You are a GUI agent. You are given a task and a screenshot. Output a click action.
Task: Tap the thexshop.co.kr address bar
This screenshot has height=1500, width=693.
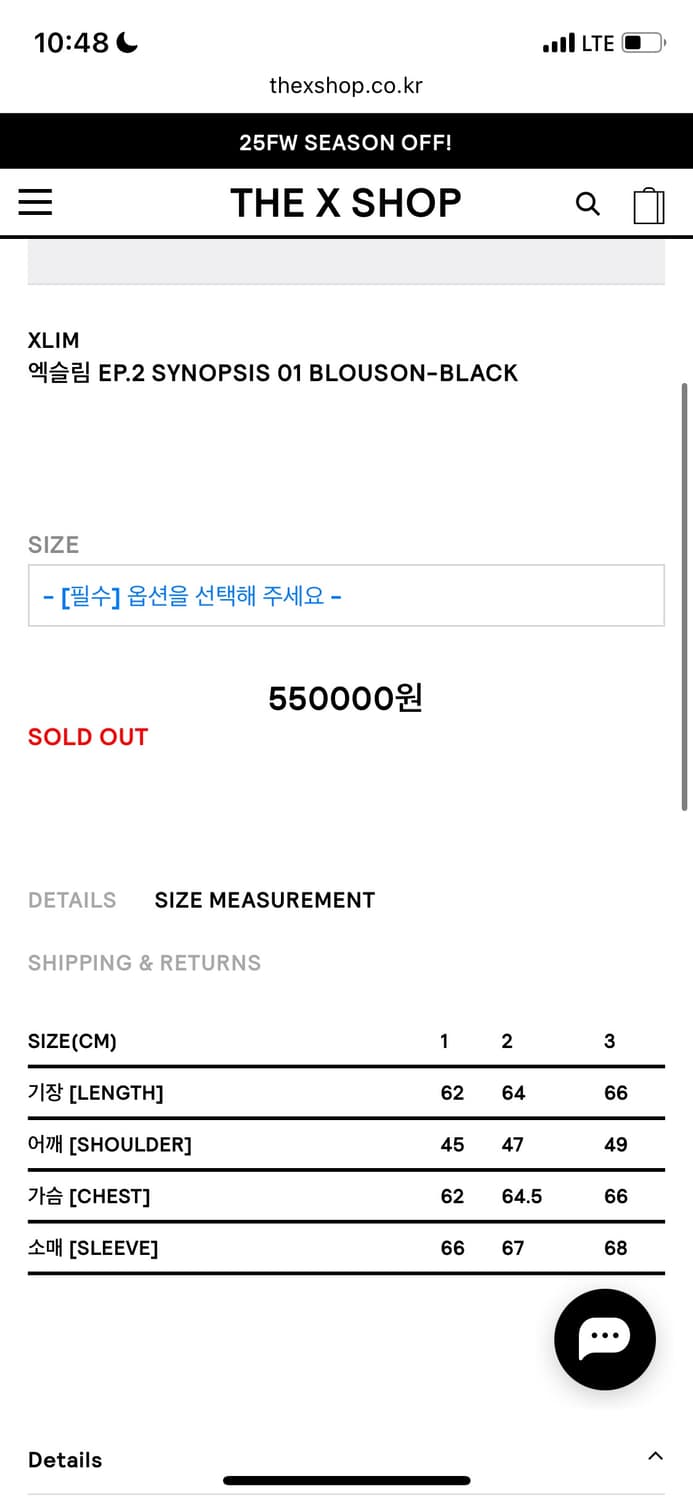point(346,86)
